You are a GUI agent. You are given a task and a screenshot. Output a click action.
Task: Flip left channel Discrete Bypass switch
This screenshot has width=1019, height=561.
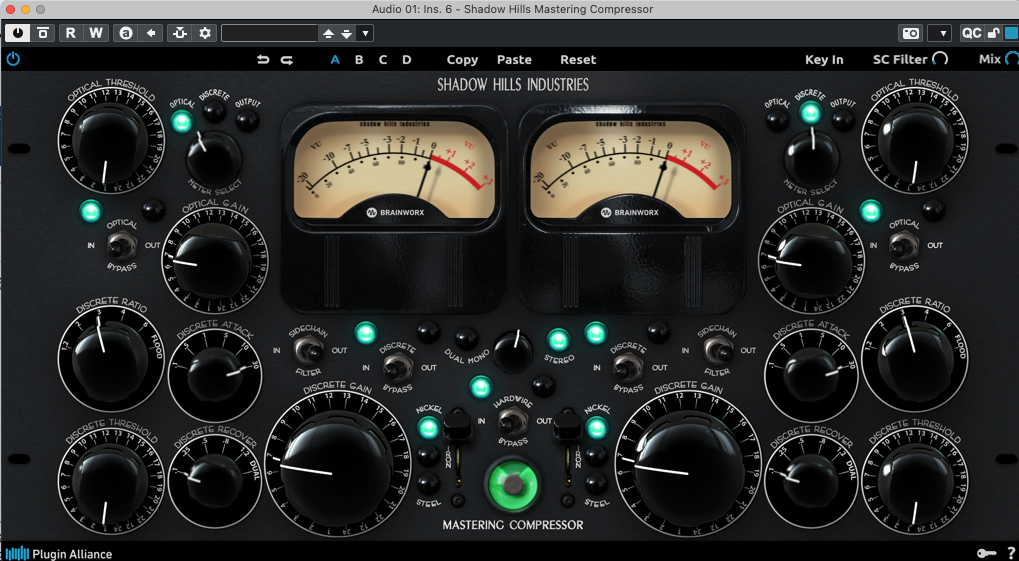tap(396, 367)
